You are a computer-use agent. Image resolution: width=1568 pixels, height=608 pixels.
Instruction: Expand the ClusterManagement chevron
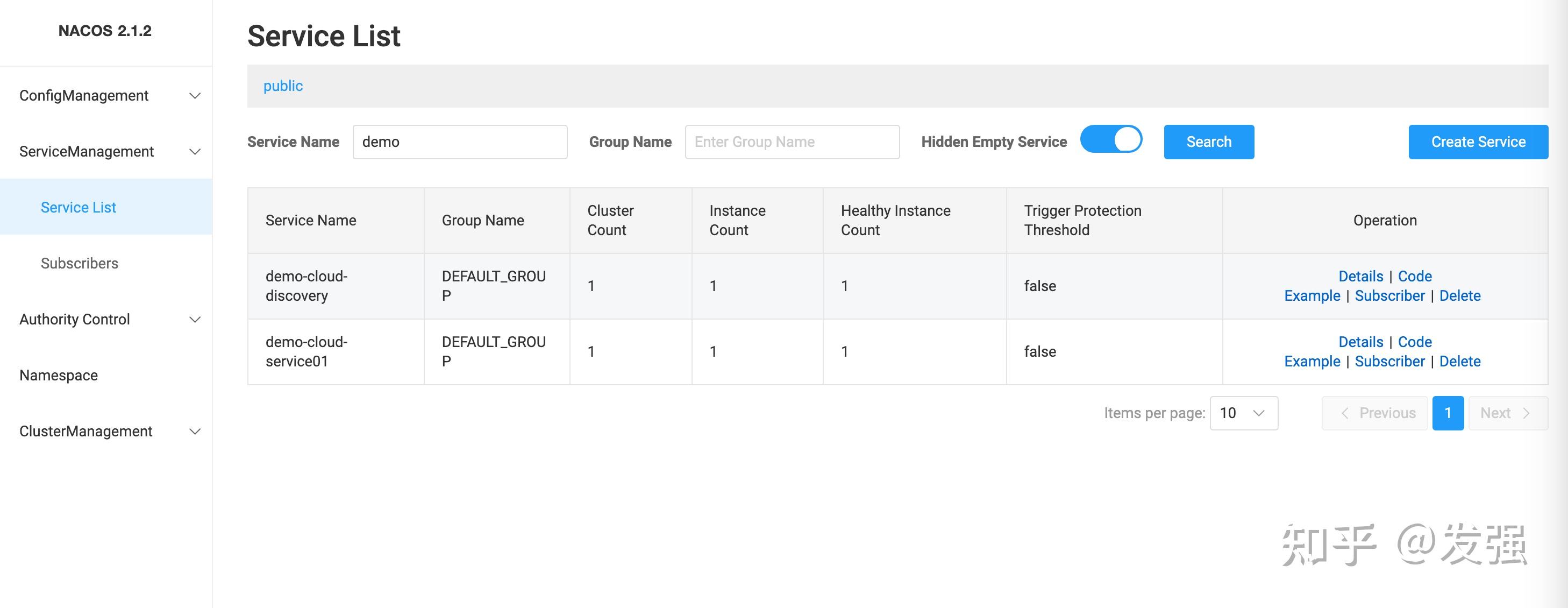(195, 432)
